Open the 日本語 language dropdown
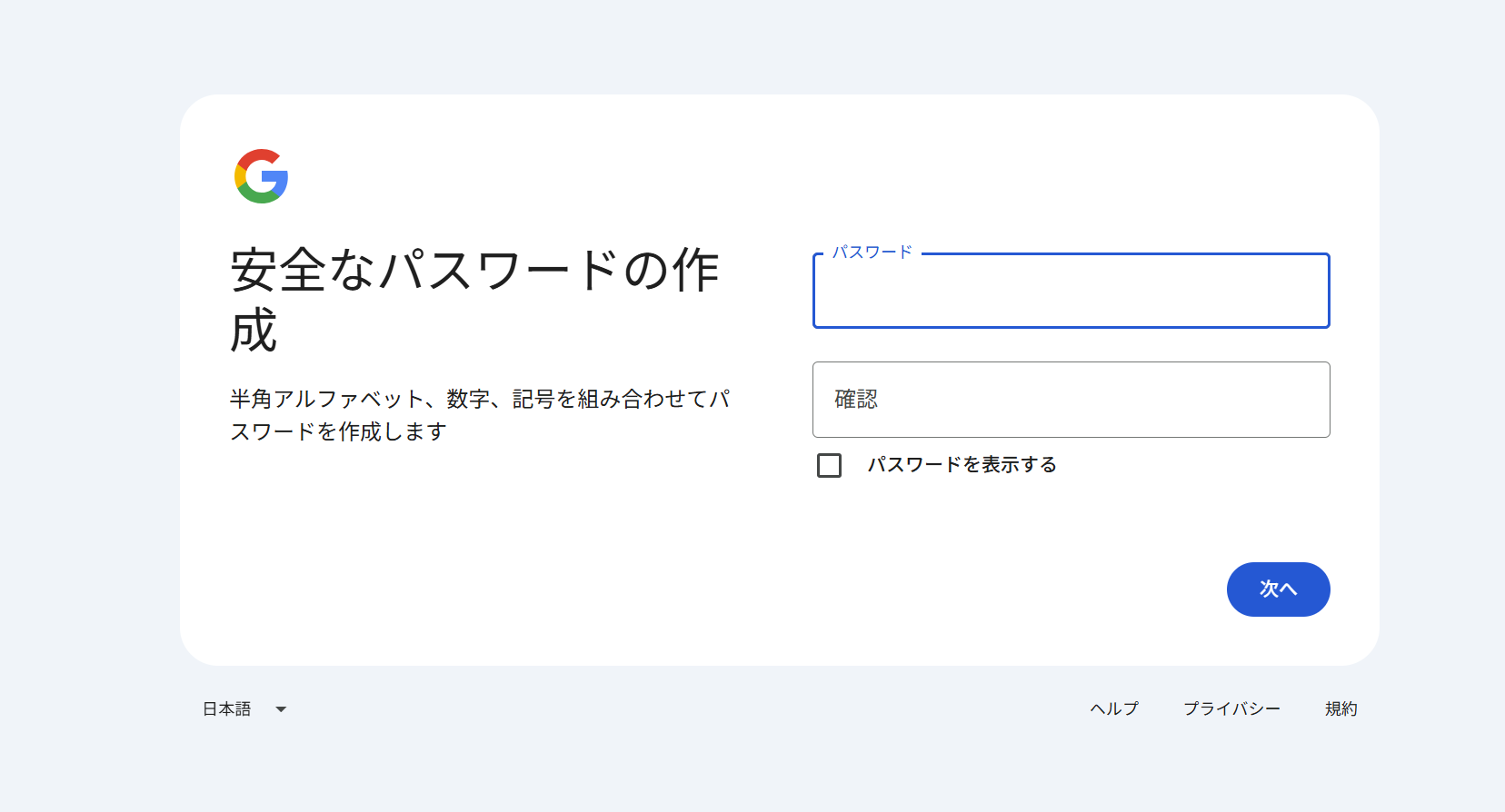This screenshot has height=812, width=1505. 244,709
